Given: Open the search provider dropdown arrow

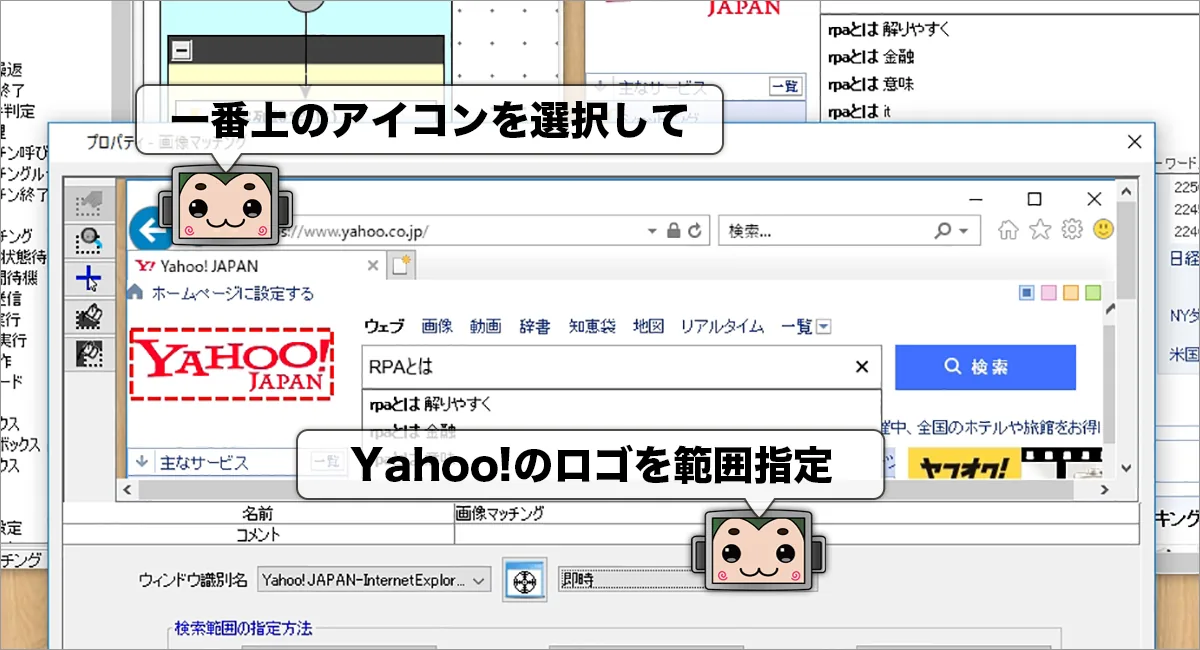Looking at the screenshot, I should pos(963,230).
